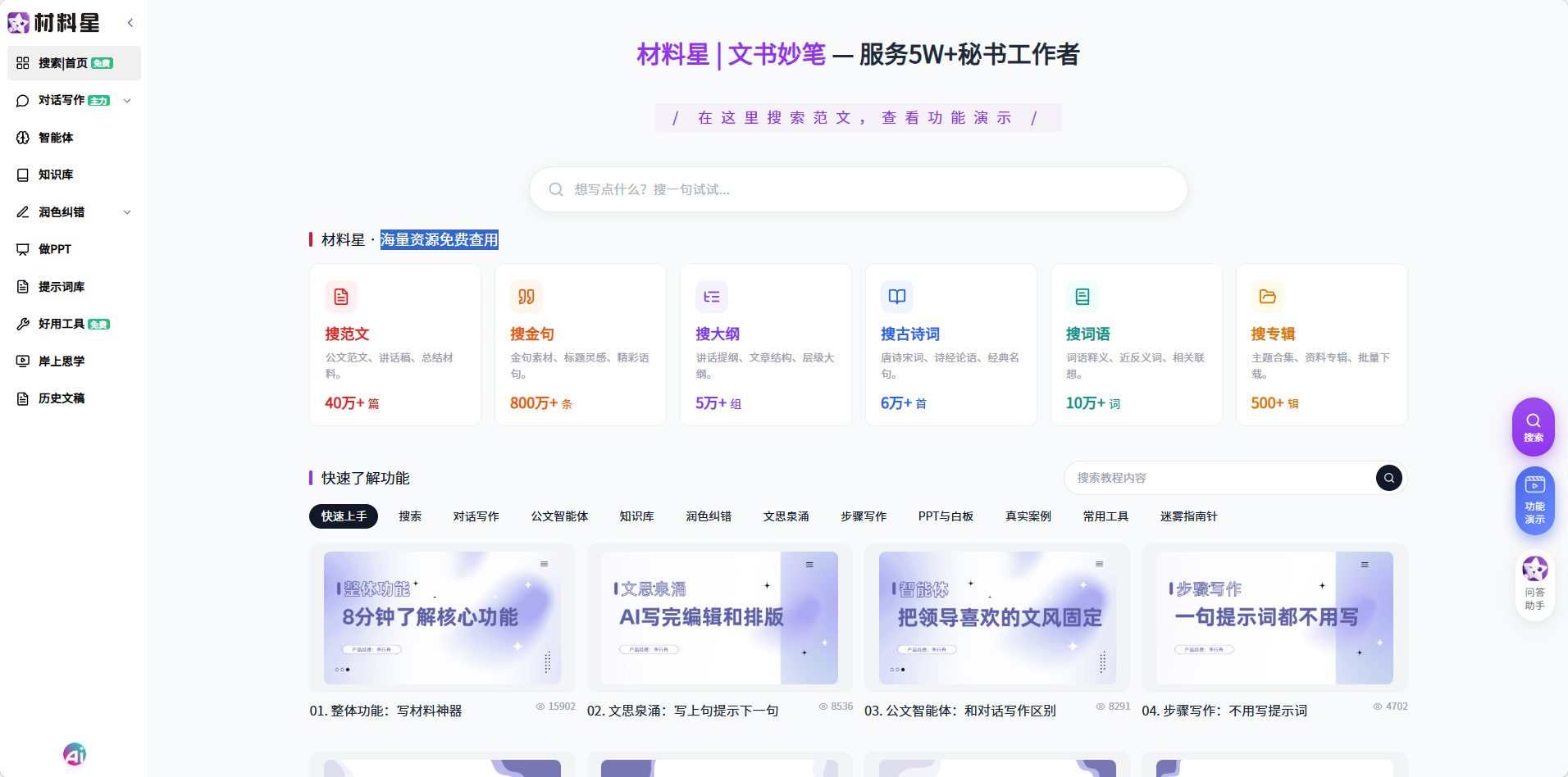Open video 一句提示词都不用写

pyautogui.click(x=1274, y=618)
